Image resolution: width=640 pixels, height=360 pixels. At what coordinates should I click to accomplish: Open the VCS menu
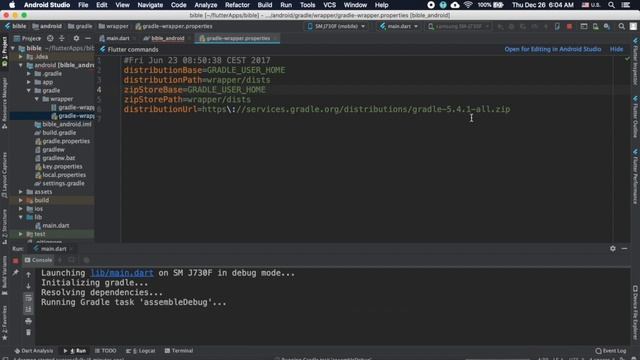click(329, 5)
